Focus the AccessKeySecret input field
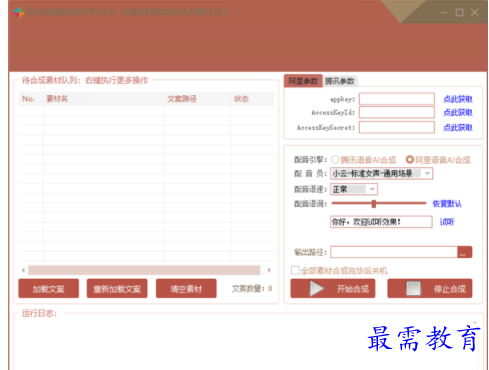 click(x=397, y=127)
